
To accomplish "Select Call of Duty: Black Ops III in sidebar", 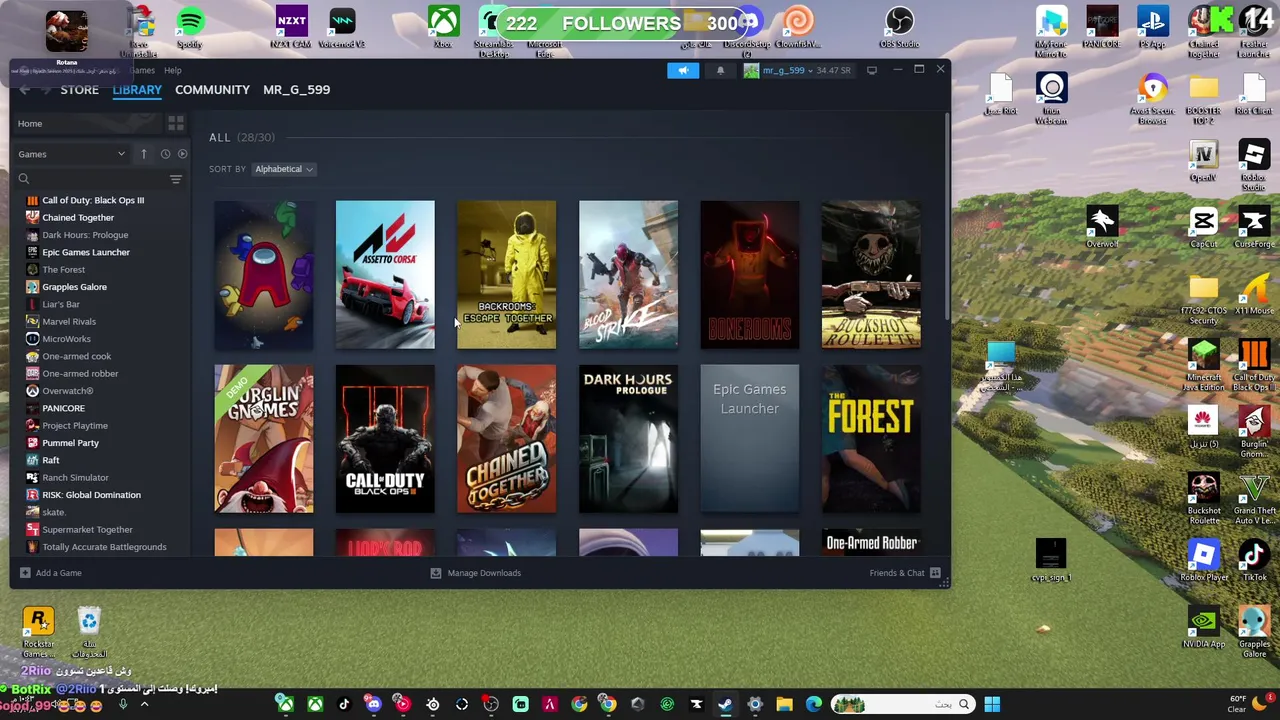I will (x=93, y=200).
